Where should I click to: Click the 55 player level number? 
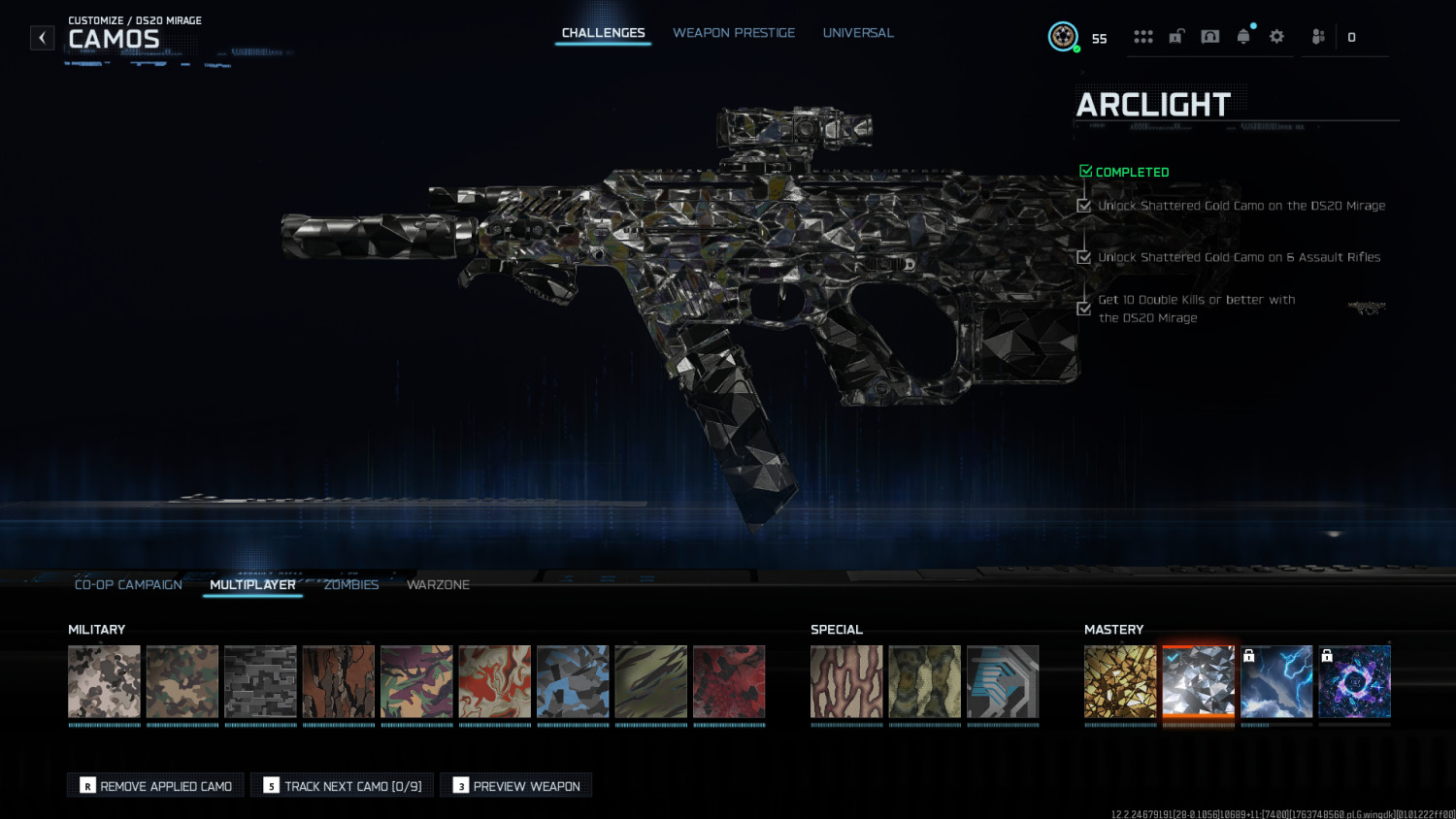coord(1099,39)
